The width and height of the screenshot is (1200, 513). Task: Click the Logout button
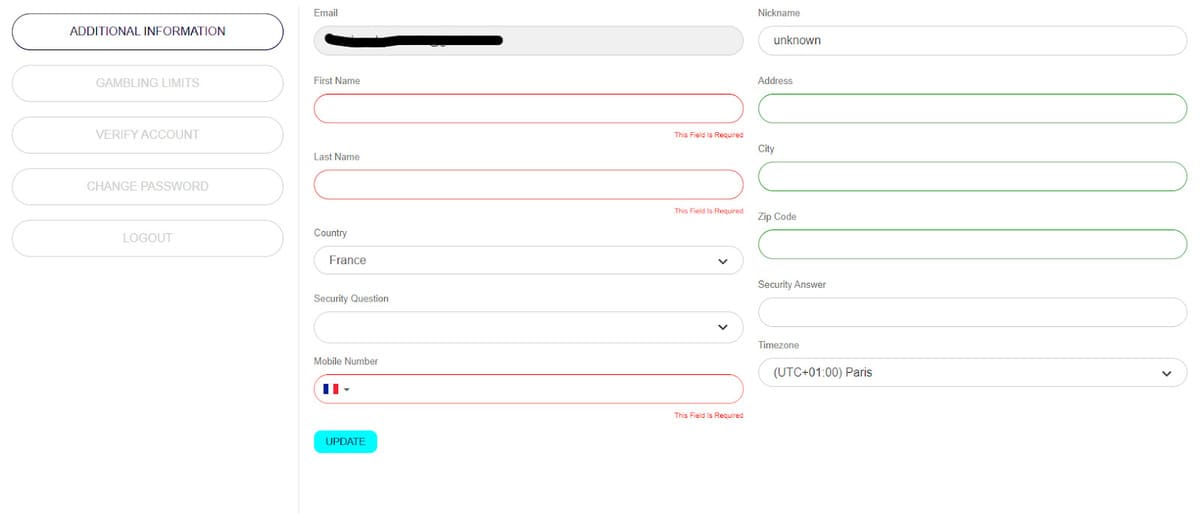click(x=148, y=238)
